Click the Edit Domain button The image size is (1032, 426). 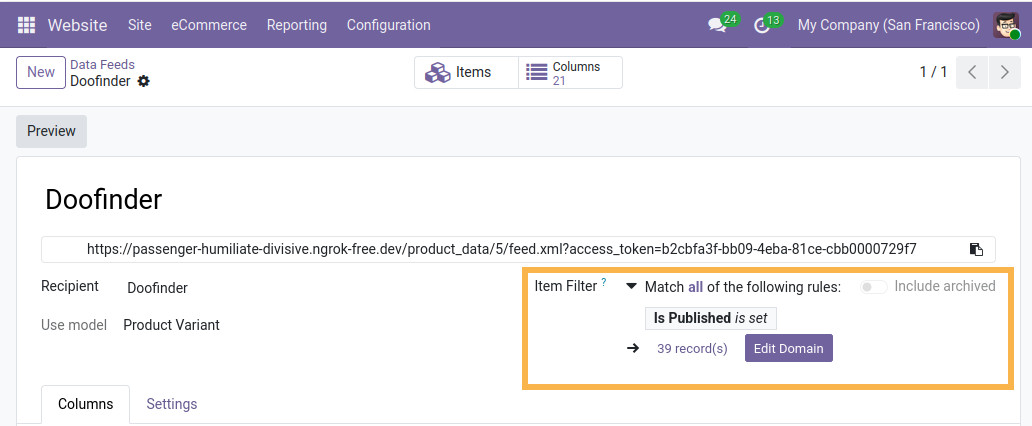pos(788,348)
